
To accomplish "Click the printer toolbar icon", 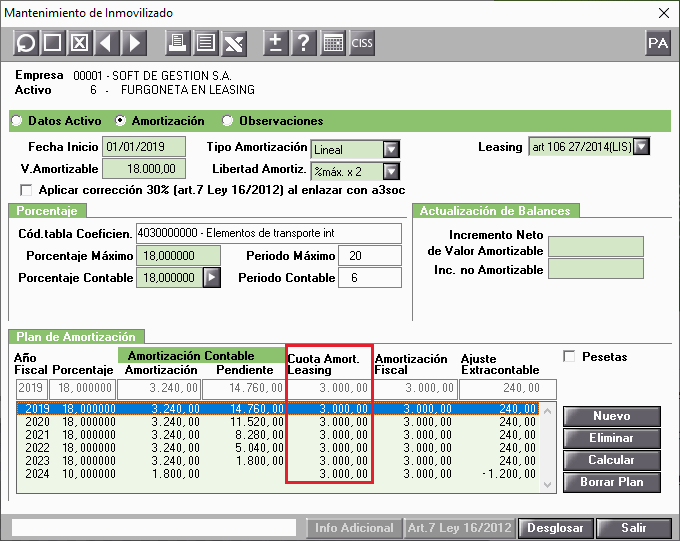I will [x=177, y=43].
